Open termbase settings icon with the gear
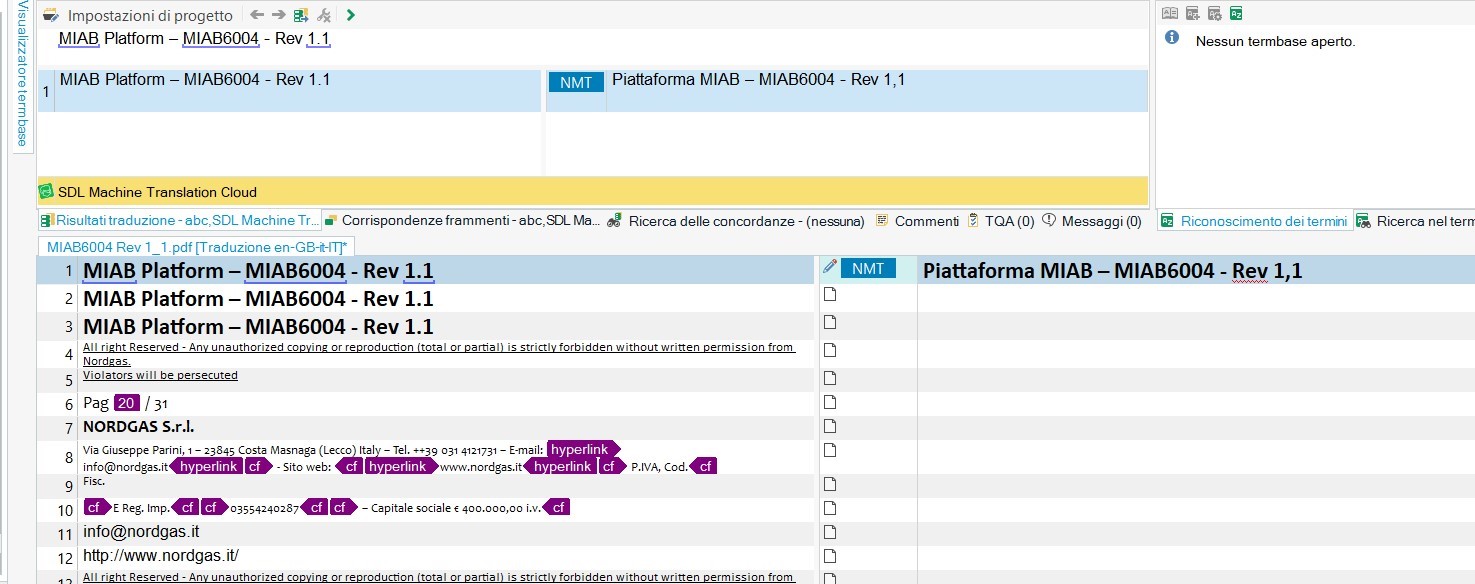The width and height of the screenshot is (1475, 584). 1214,13
